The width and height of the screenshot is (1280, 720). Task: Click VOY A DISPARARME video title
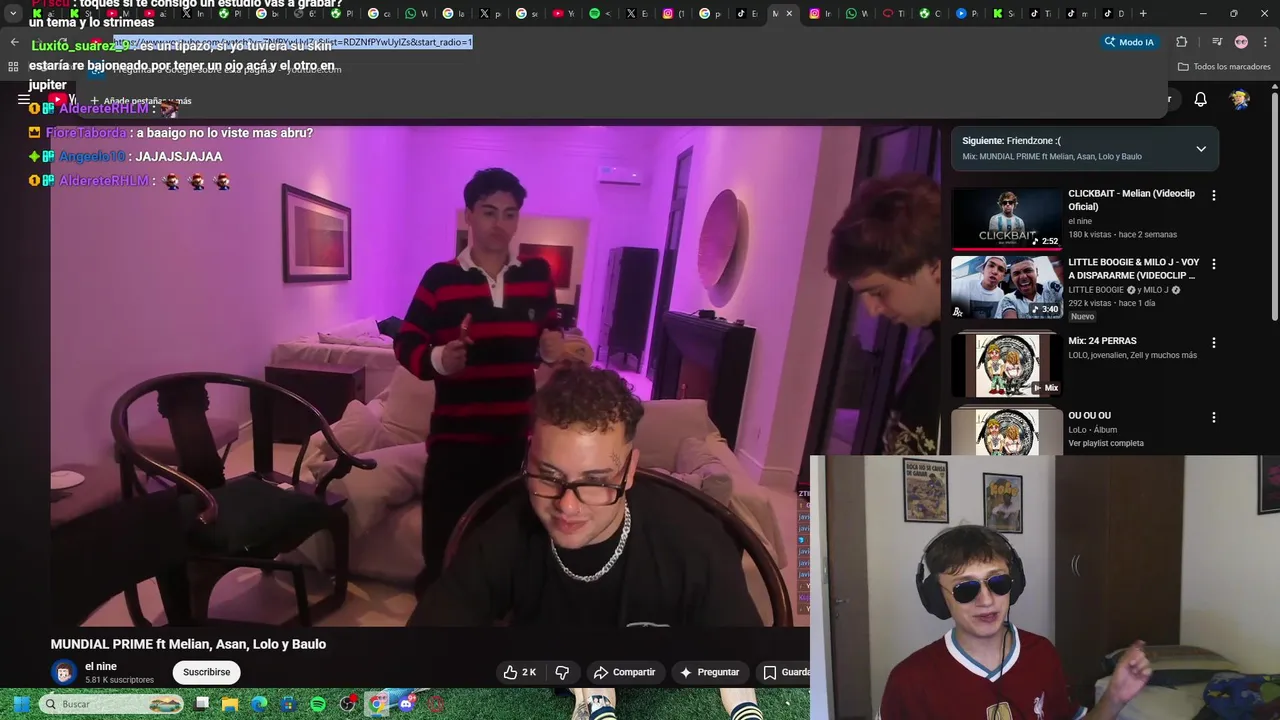[1133, 268]
